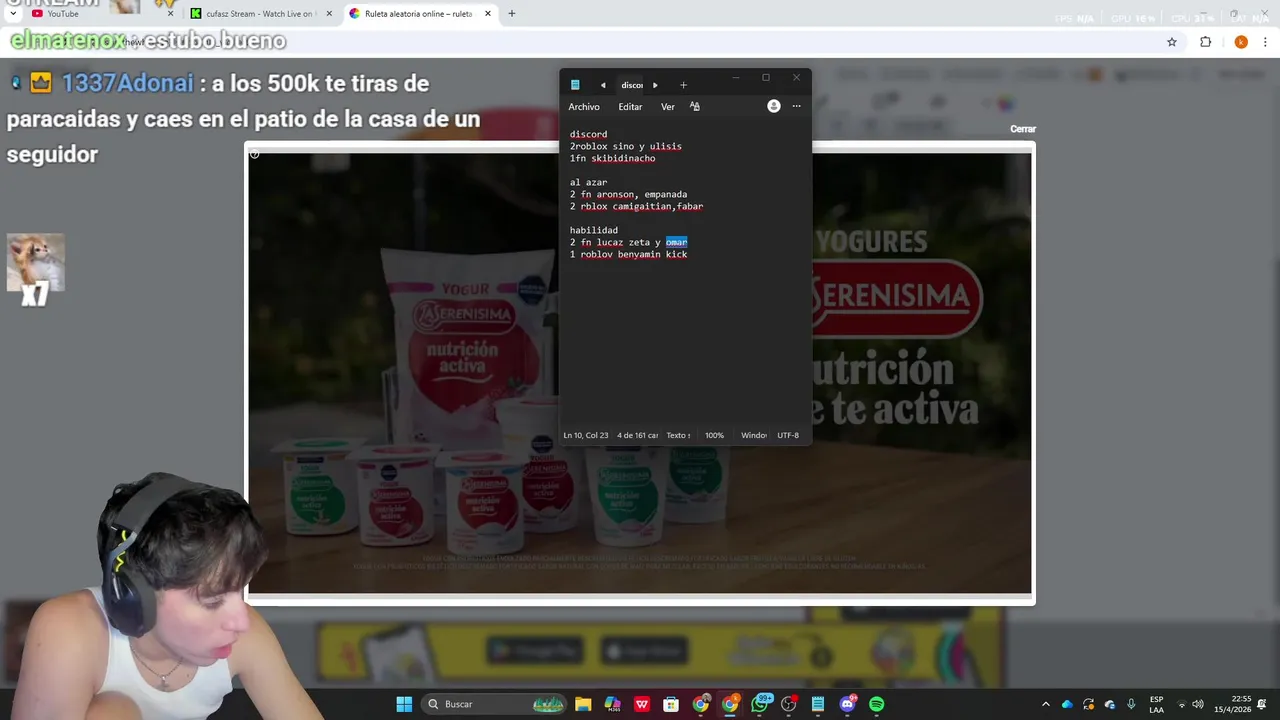Image resolution: width=1280 pixels, height=720 pixels.
Task: Close the Ruleta aleatoria tab
Action: tap(488, 13)
